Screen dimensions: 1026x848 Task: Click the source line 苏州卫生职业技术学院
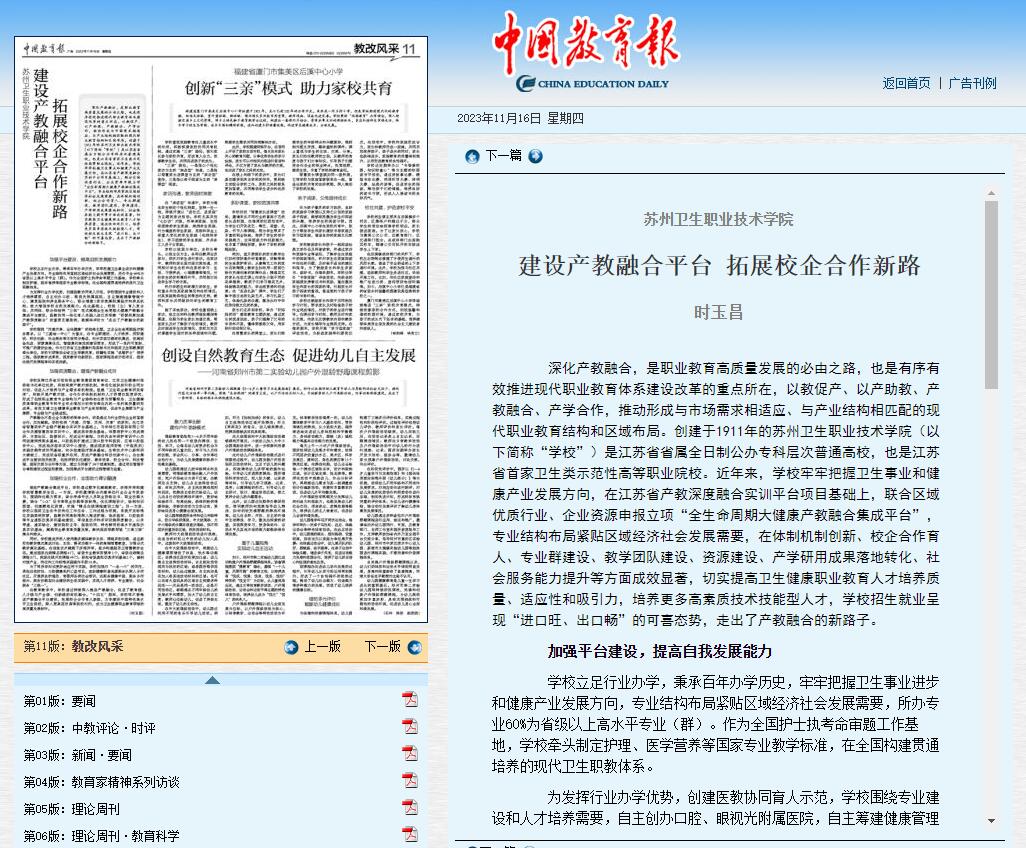718,219
